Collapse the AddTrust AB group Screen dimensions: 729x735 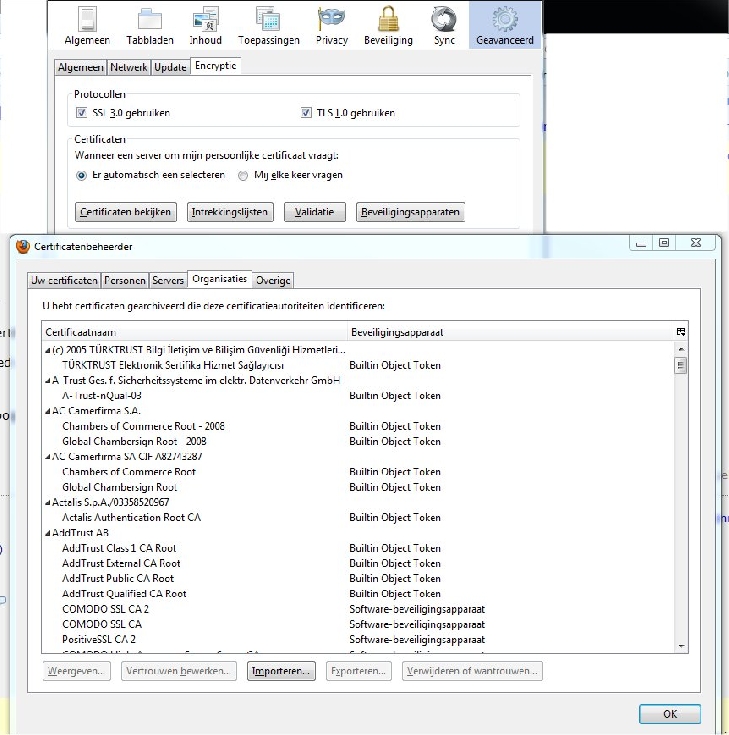tap(47, 533)
